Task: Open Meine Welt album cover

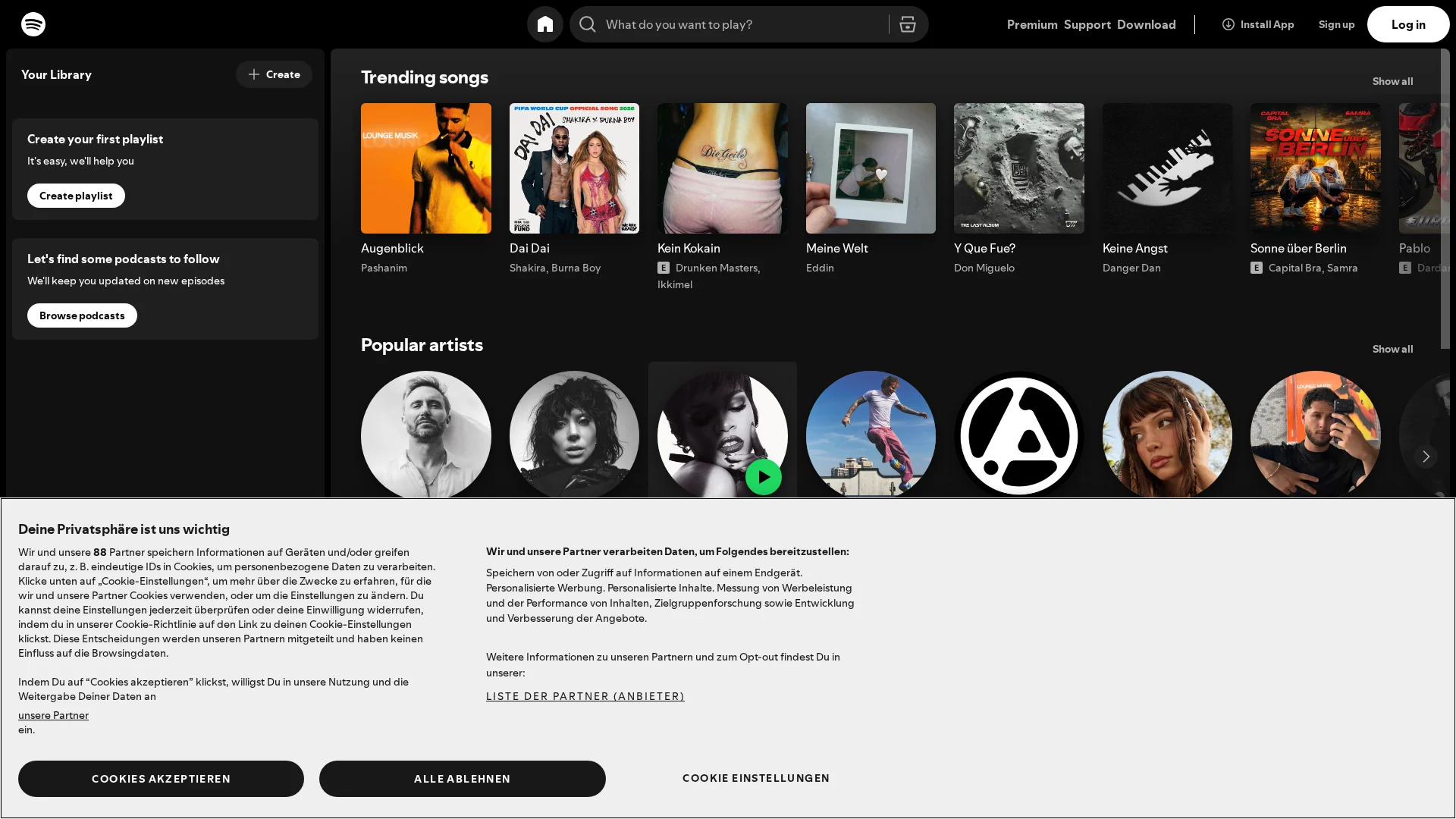Action: pos(871,168)
